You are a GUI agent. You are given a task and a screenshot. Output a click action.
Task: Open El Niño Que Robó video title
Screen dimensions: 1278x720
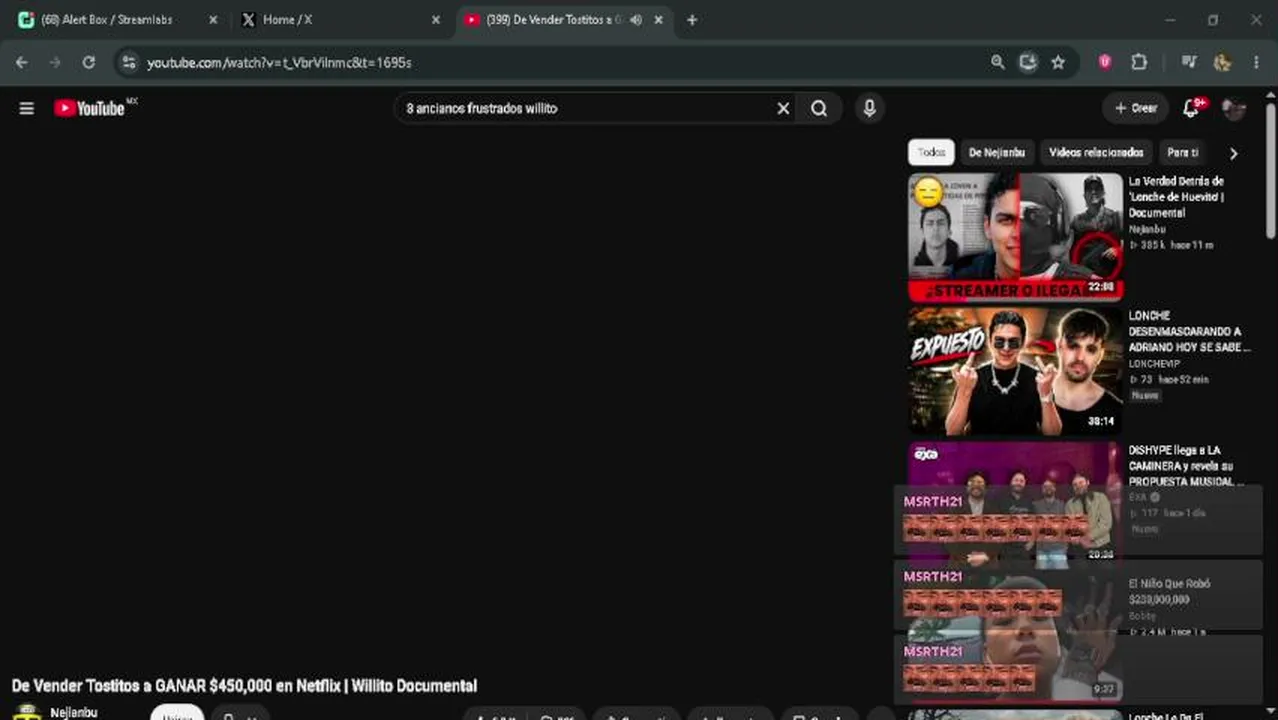click(1169, 591)
